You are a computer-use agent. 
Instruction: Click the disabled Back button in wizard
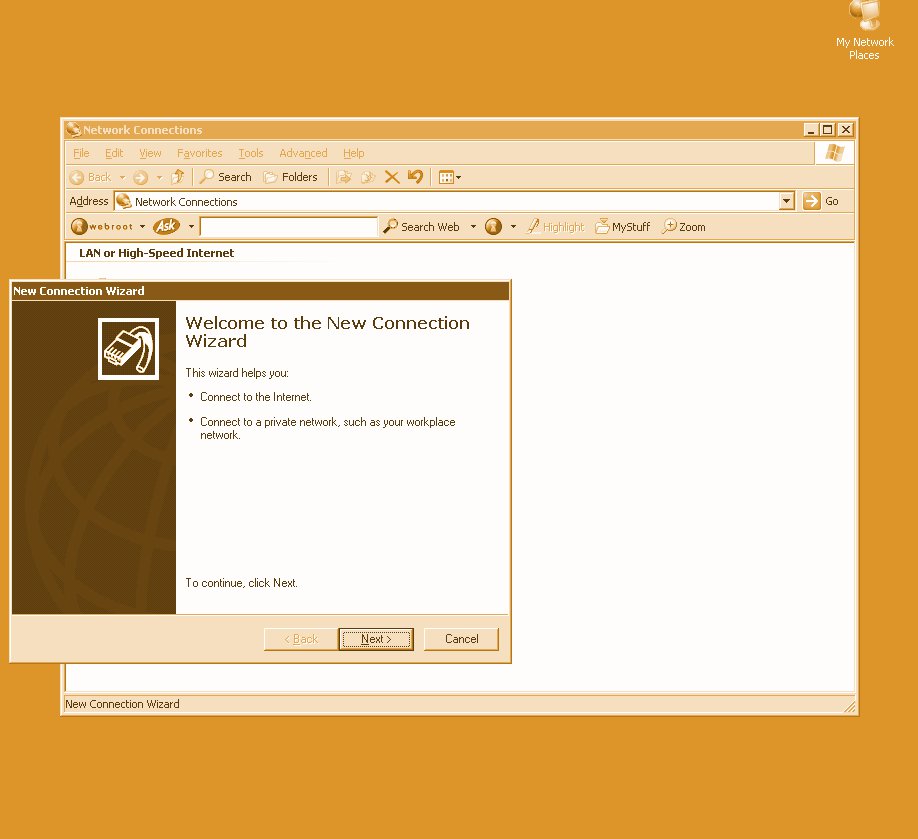(x=301, y=639)
